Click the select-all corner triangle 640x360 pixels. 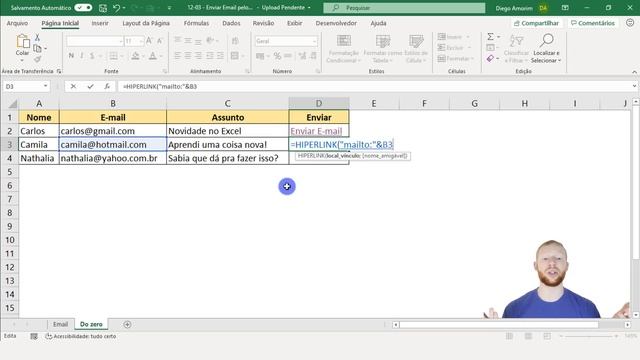click(x=13, y=104)
